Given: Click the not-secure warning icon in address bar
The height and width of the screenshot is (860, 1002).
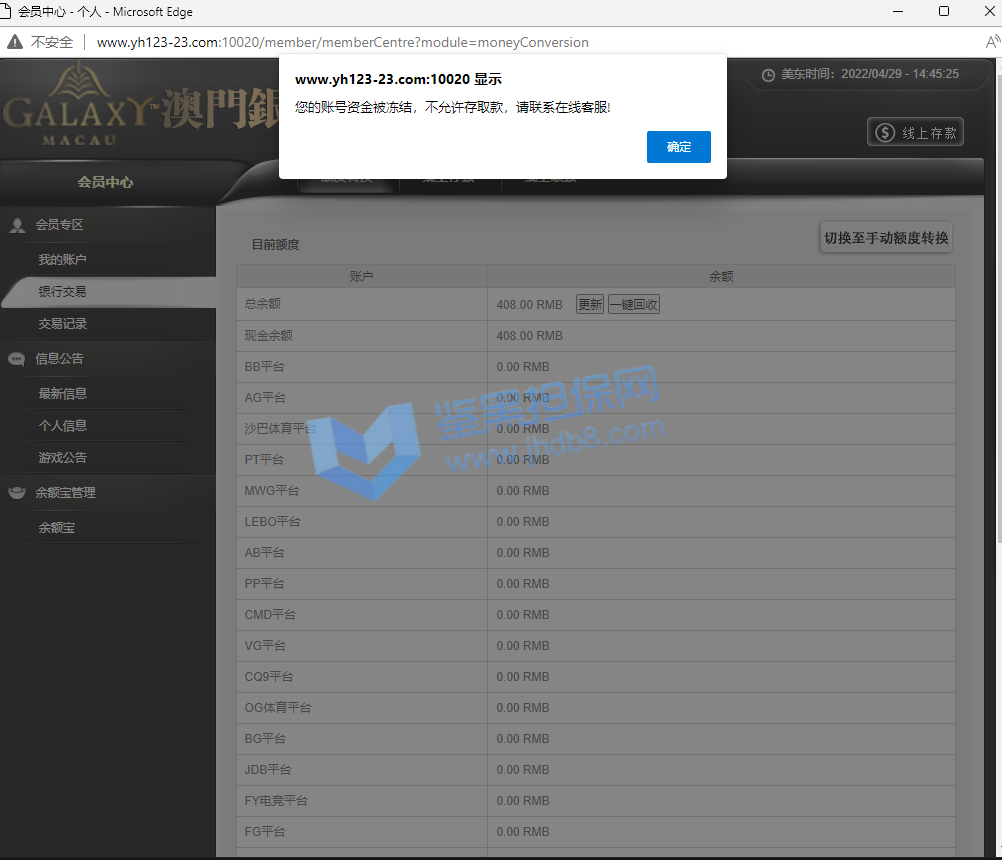Looking at the screenshot, I should [x=15, y=42].
